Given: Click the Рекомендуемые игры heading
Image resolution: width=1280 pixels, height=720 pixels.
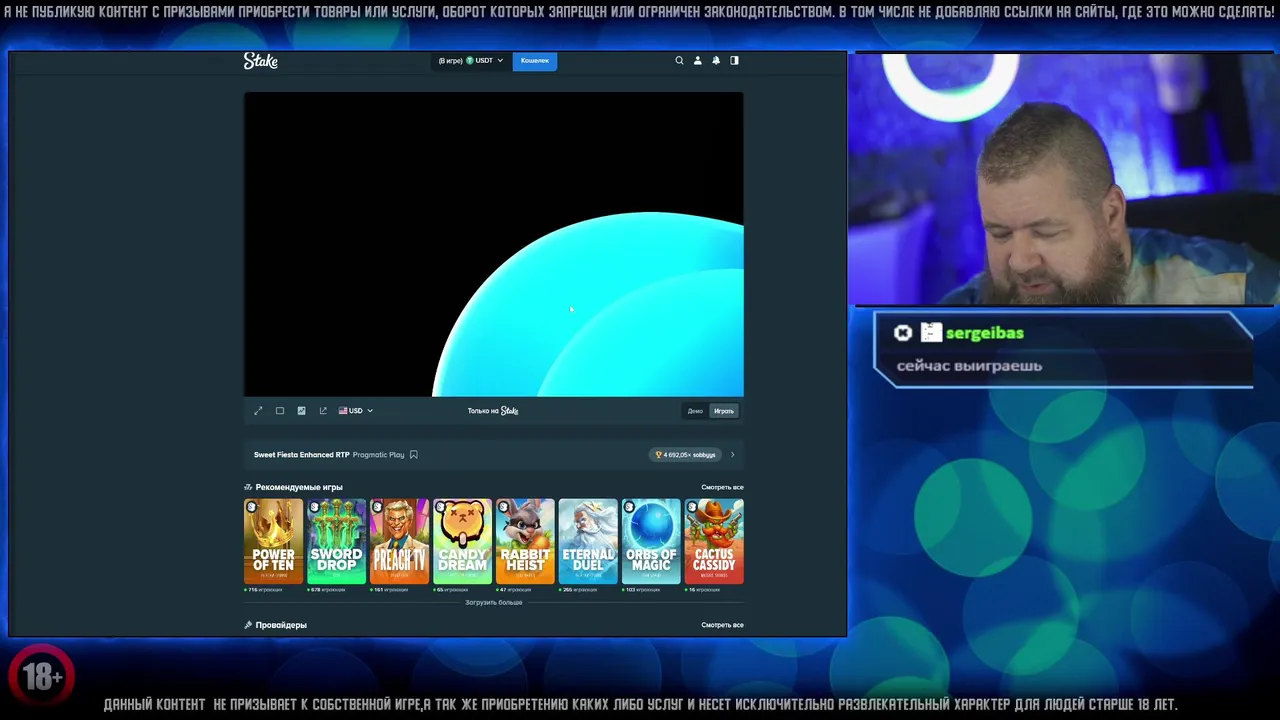Looking at the screenshot, I should click(x=299, y=487).
